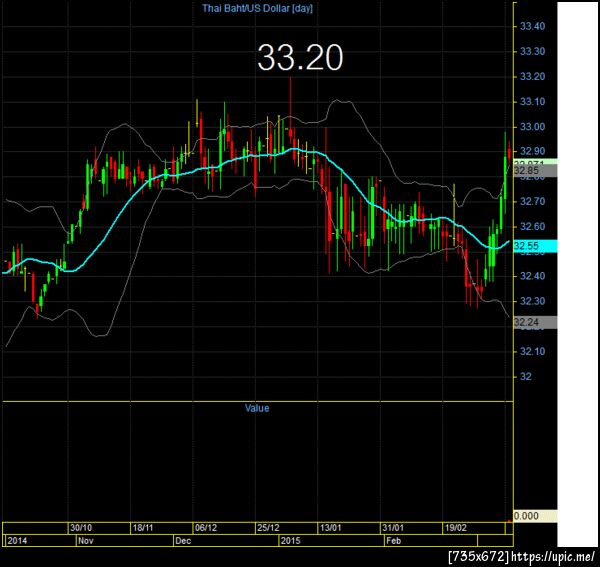
Task: Click the gray 32.85 upper band value tag
Action: (535, 171)
